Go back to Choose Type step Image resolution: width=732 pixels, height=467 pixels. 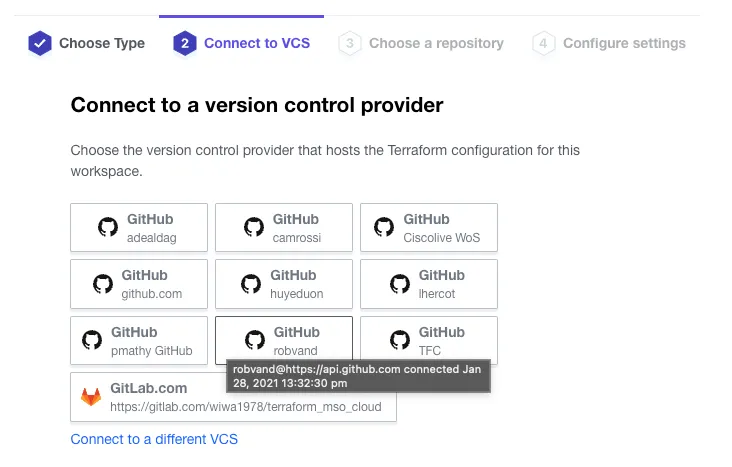[x=101, y=43]
